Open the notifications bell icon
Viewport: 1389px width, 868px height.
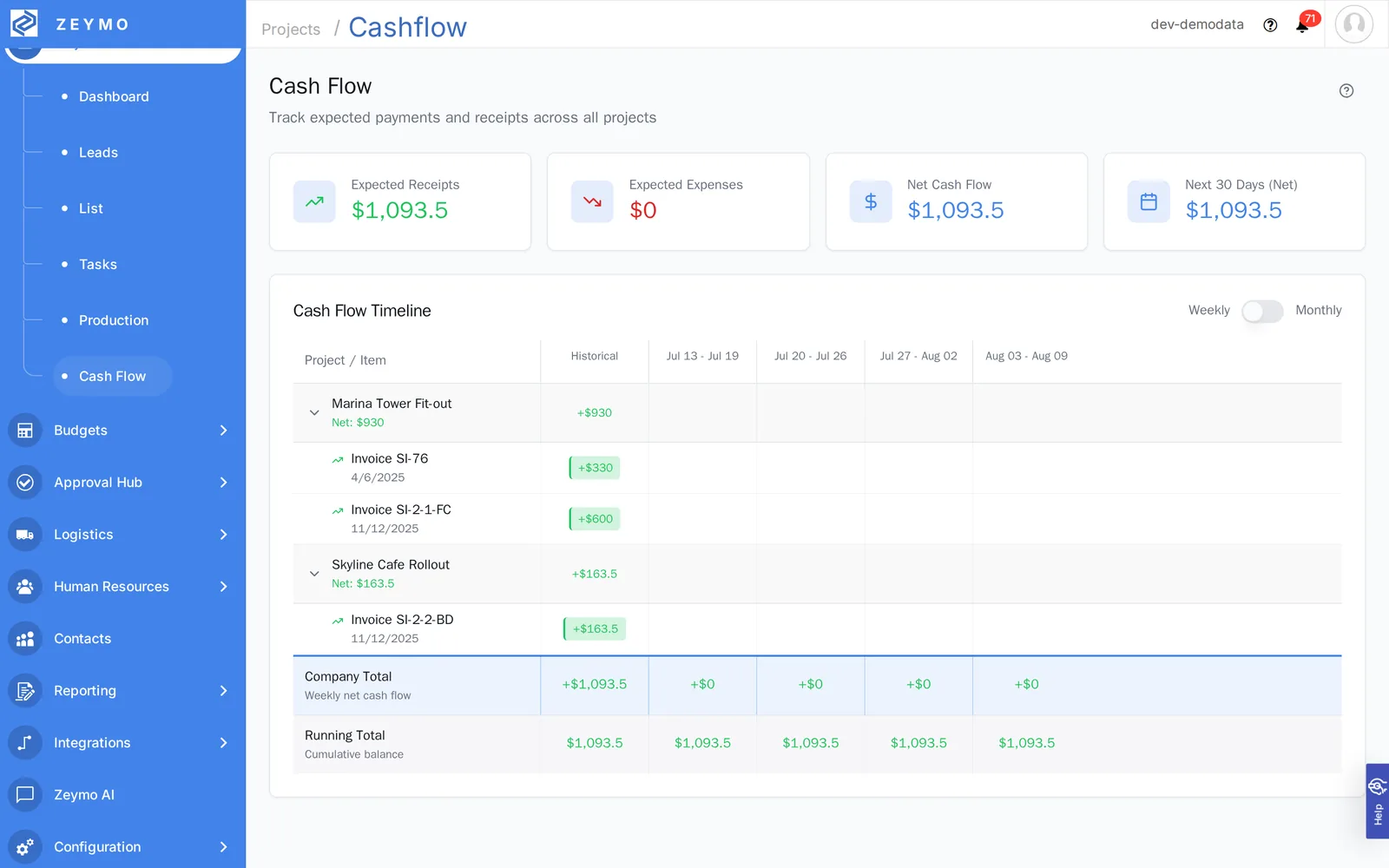(1302, 25)
